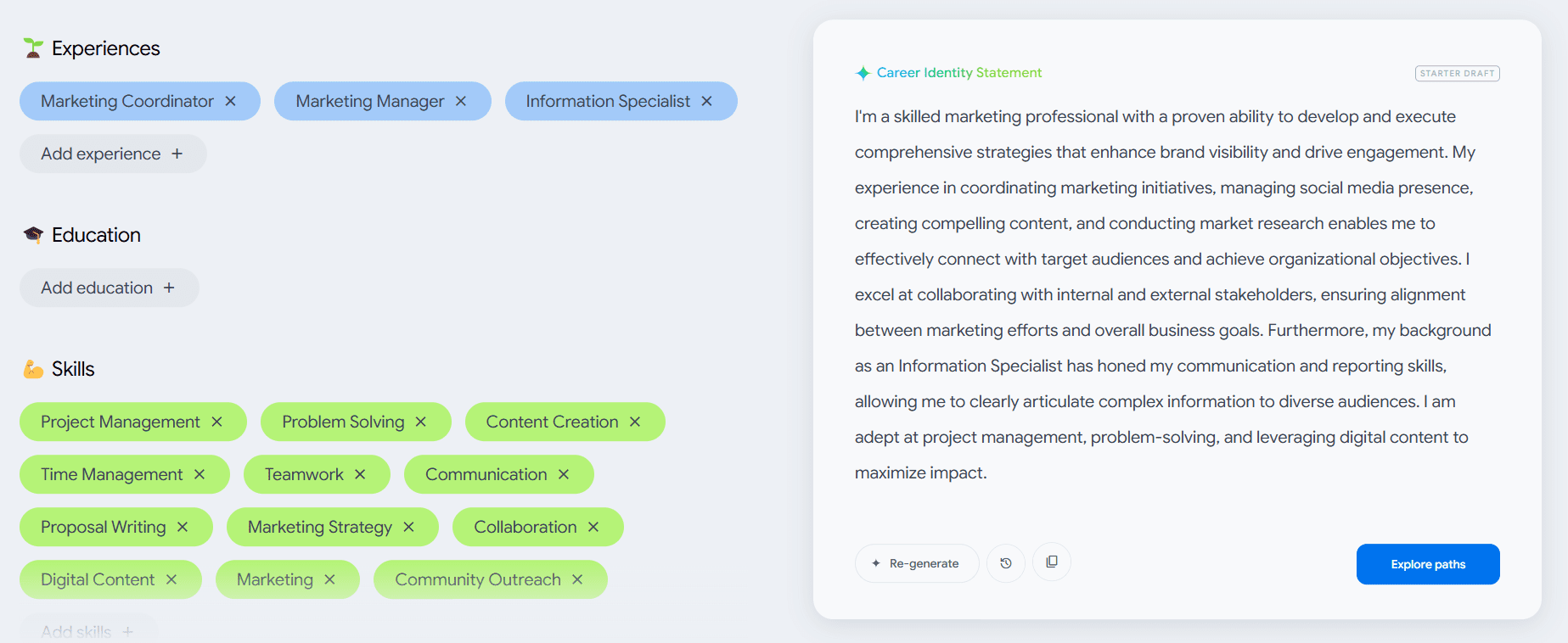Remove the Marketing Manager experience tag
1568x643 pixels.
[461, 101]
